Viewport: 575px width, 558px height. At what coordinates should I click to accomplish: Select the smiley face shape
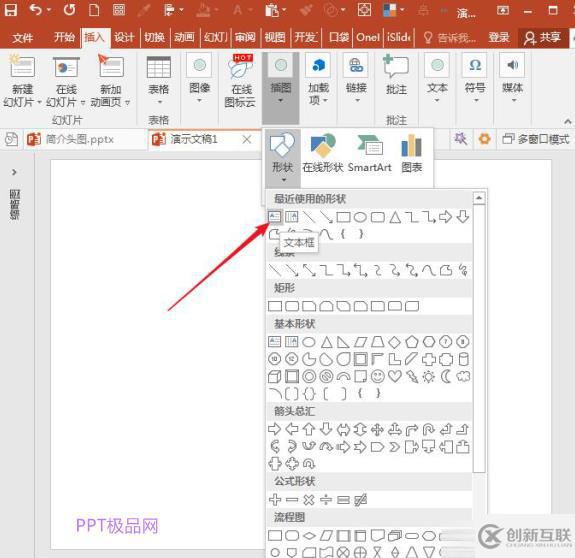point(377,376)
